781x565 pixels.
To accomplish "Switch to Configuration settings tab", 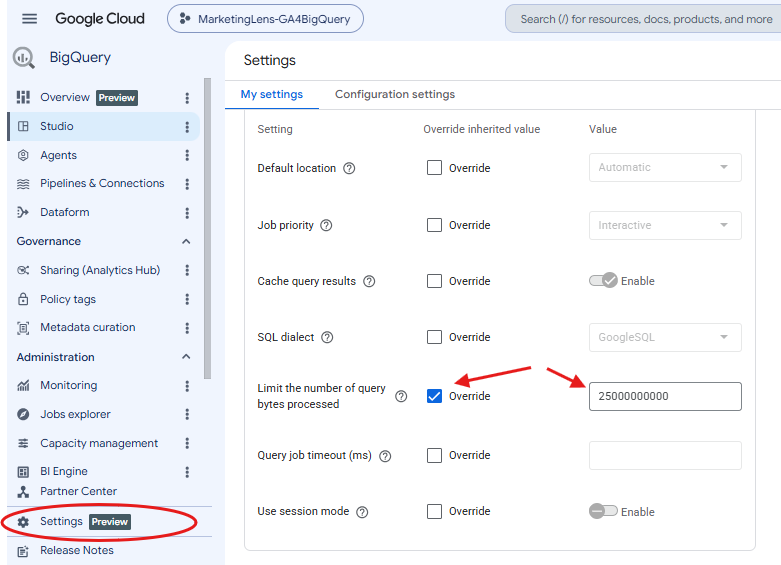I will 395,94.
